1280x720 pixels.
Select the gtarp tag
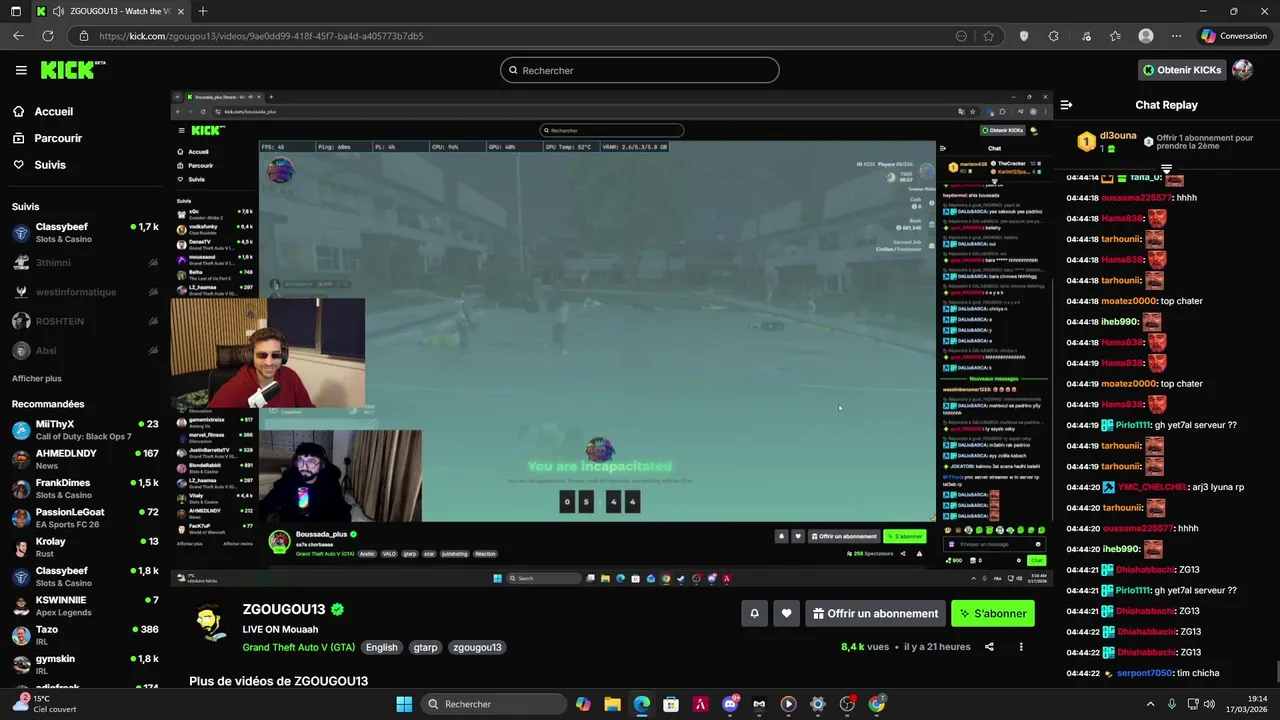[425, 647]
